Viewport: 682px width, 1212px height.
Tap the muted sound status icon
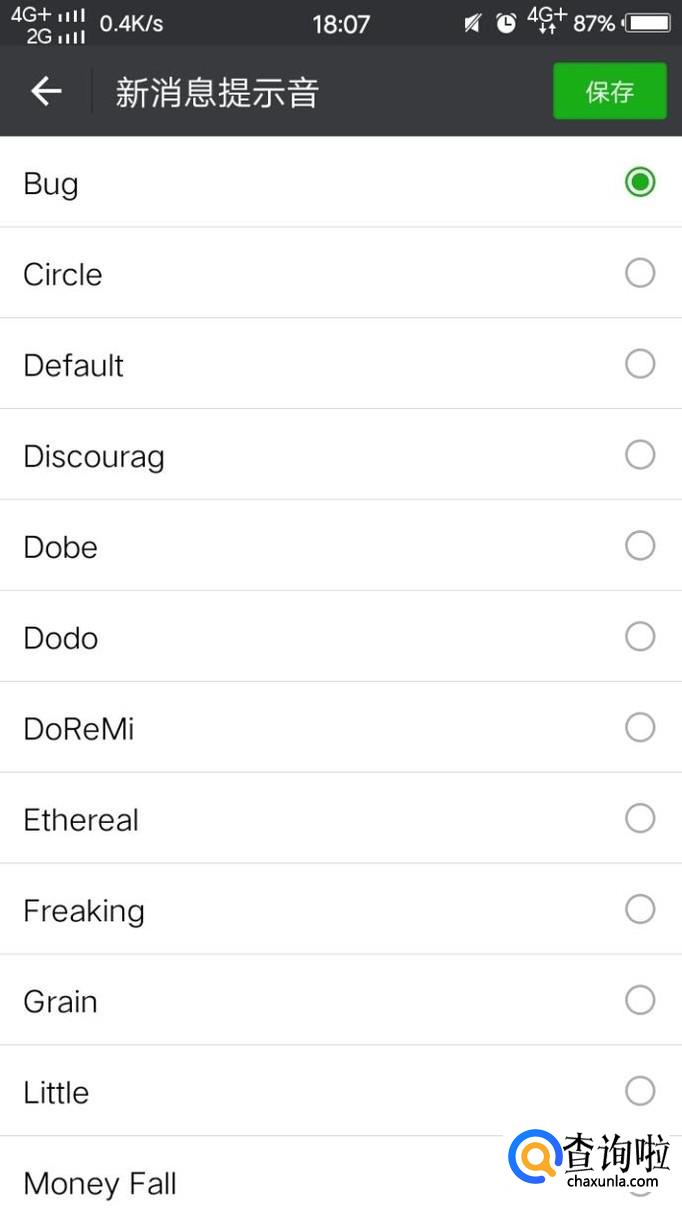pos(473,23)
